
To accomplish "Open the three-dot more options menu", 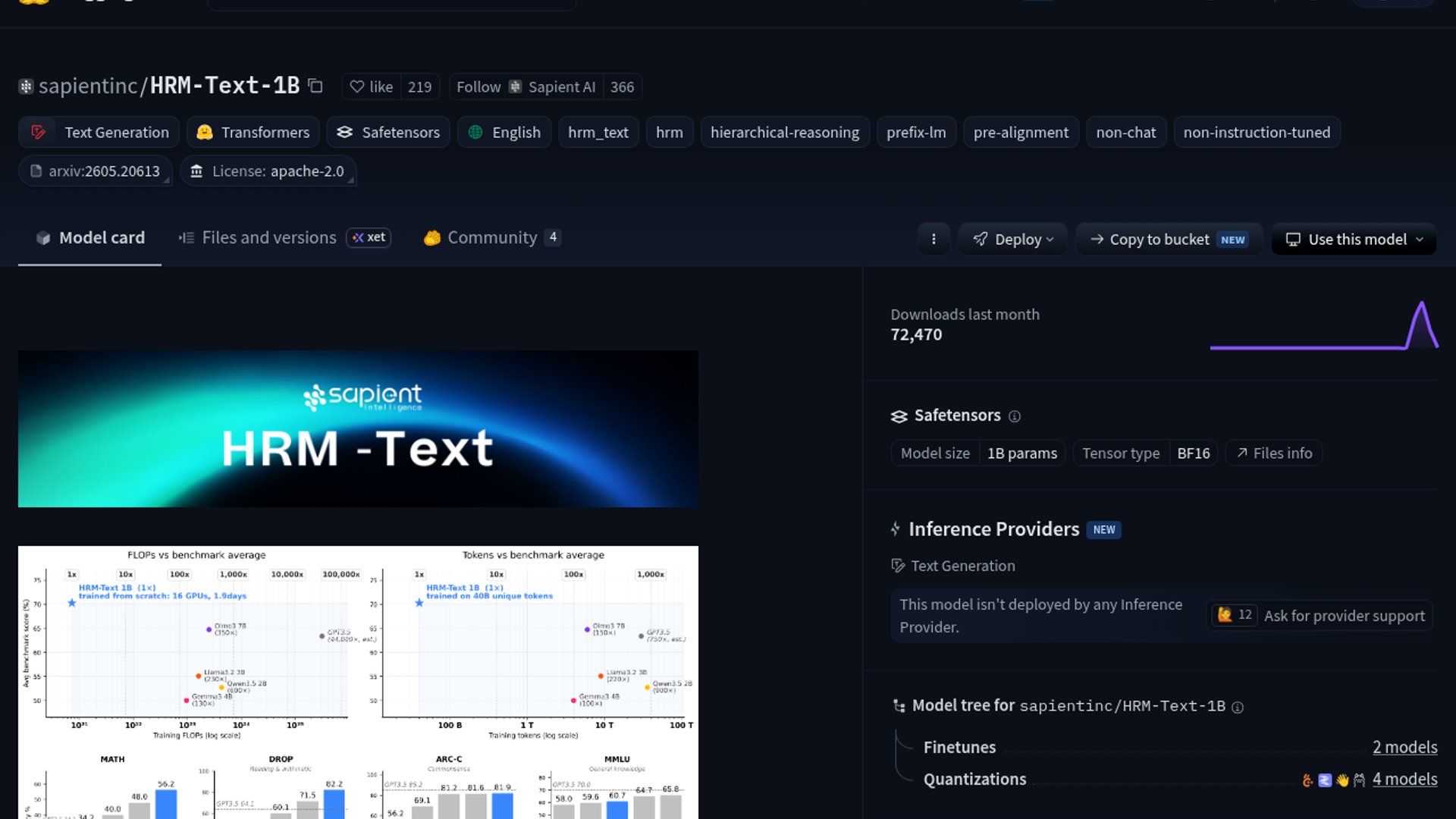I will coord(934,239).
